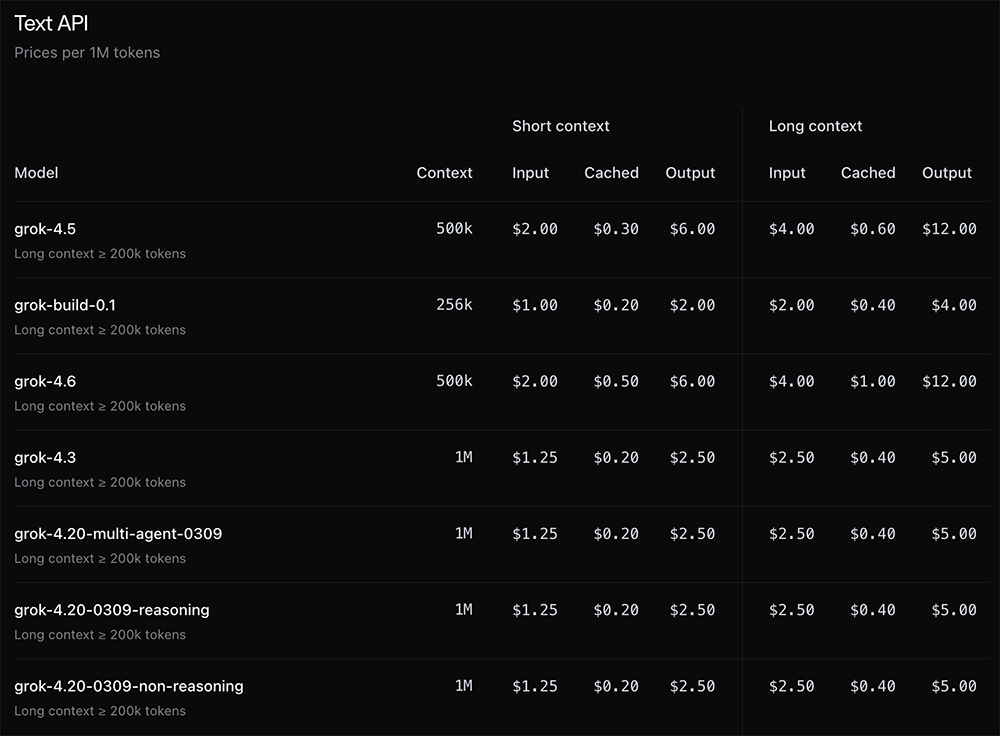This screenshot has height=736, width=1000.
Task: Click the "1M" context value for grok-4.3
Action: tap(464, 457)
